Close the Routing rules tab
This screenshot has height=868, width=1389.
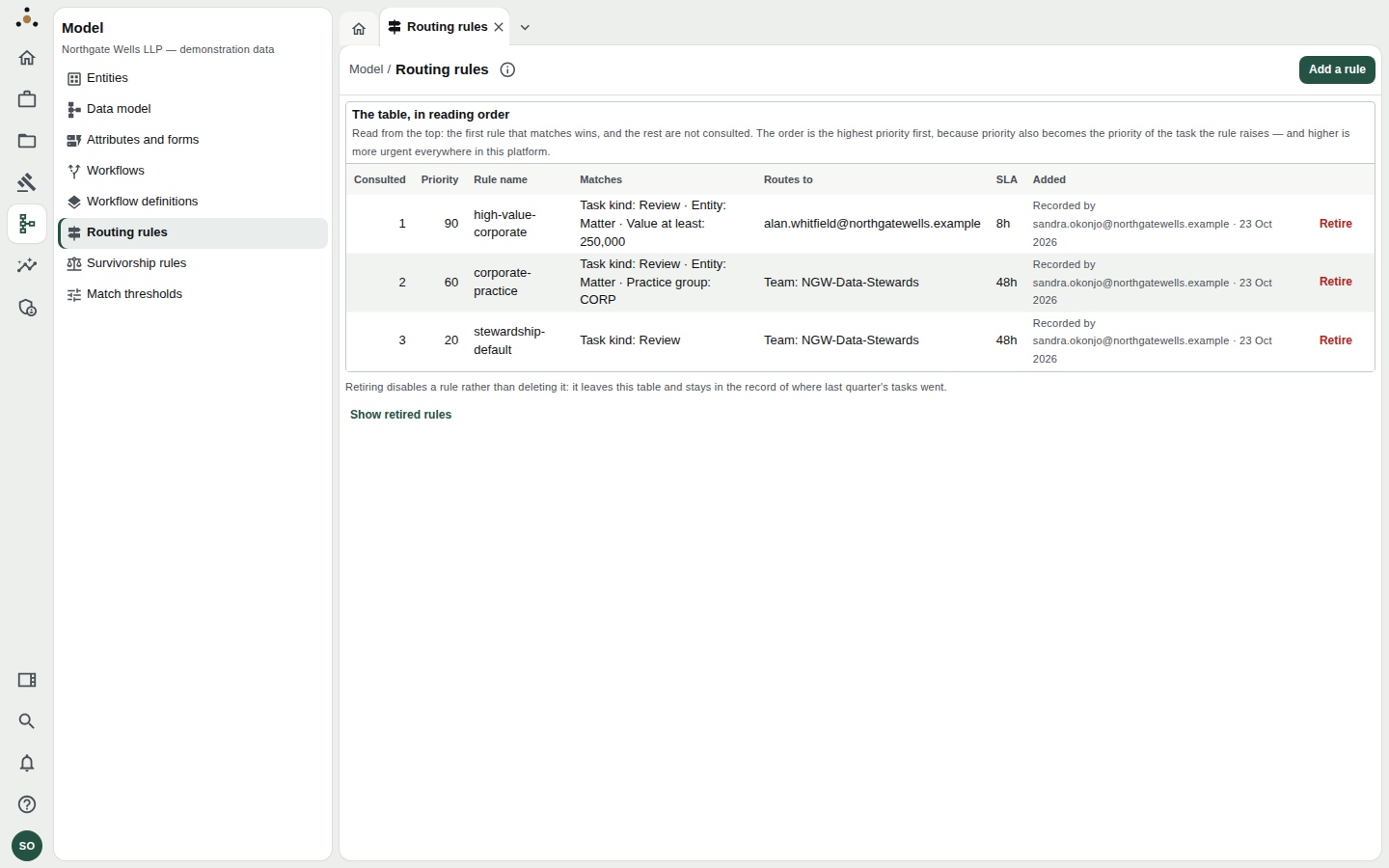click(x=499, y=27)
